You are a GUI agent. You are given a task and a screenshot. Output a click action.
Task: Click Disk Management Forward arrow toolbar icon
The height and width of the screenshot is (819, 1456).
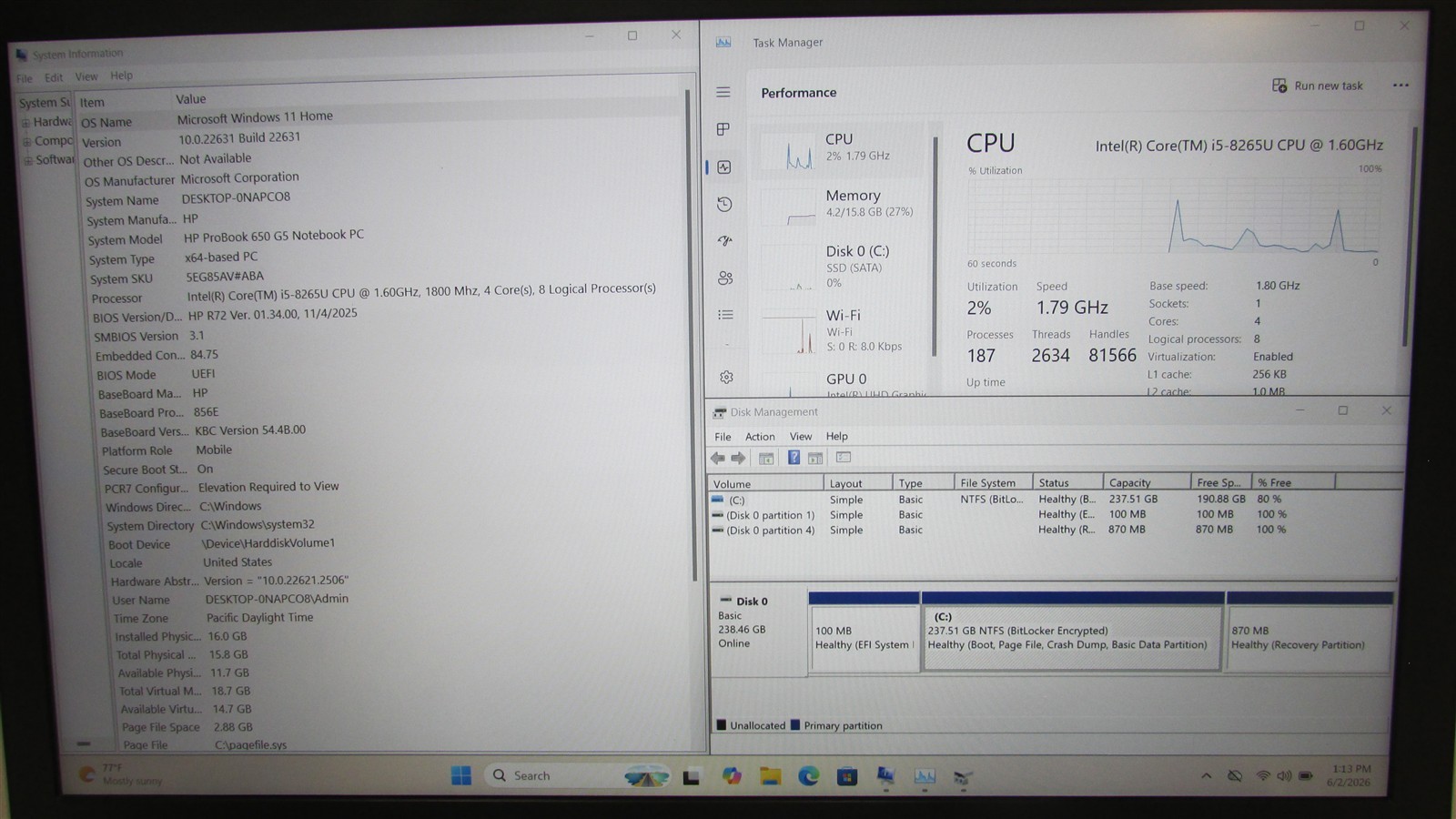(739, 458)
